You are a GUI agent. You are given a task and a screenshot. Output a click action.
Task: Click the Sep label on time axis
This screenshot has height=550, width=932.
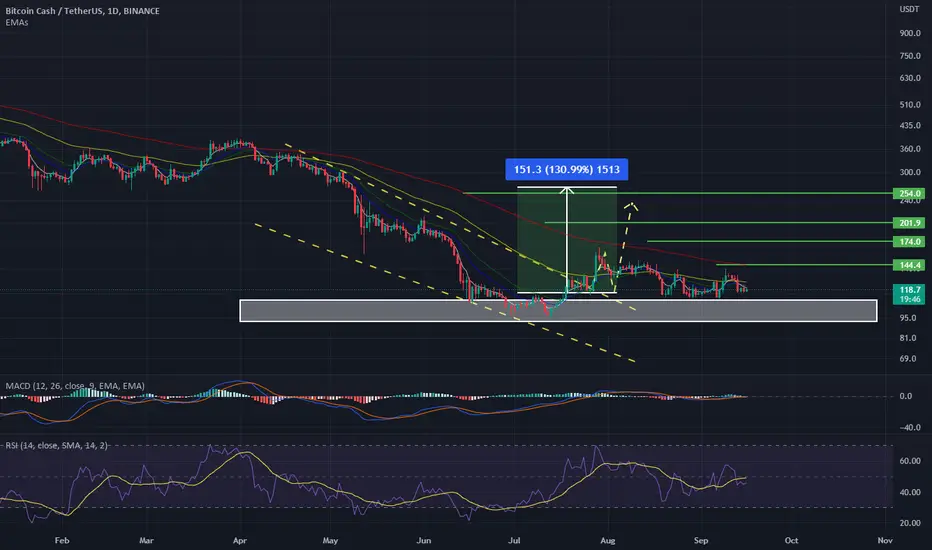pyautogui.click(x=701, y=540)
